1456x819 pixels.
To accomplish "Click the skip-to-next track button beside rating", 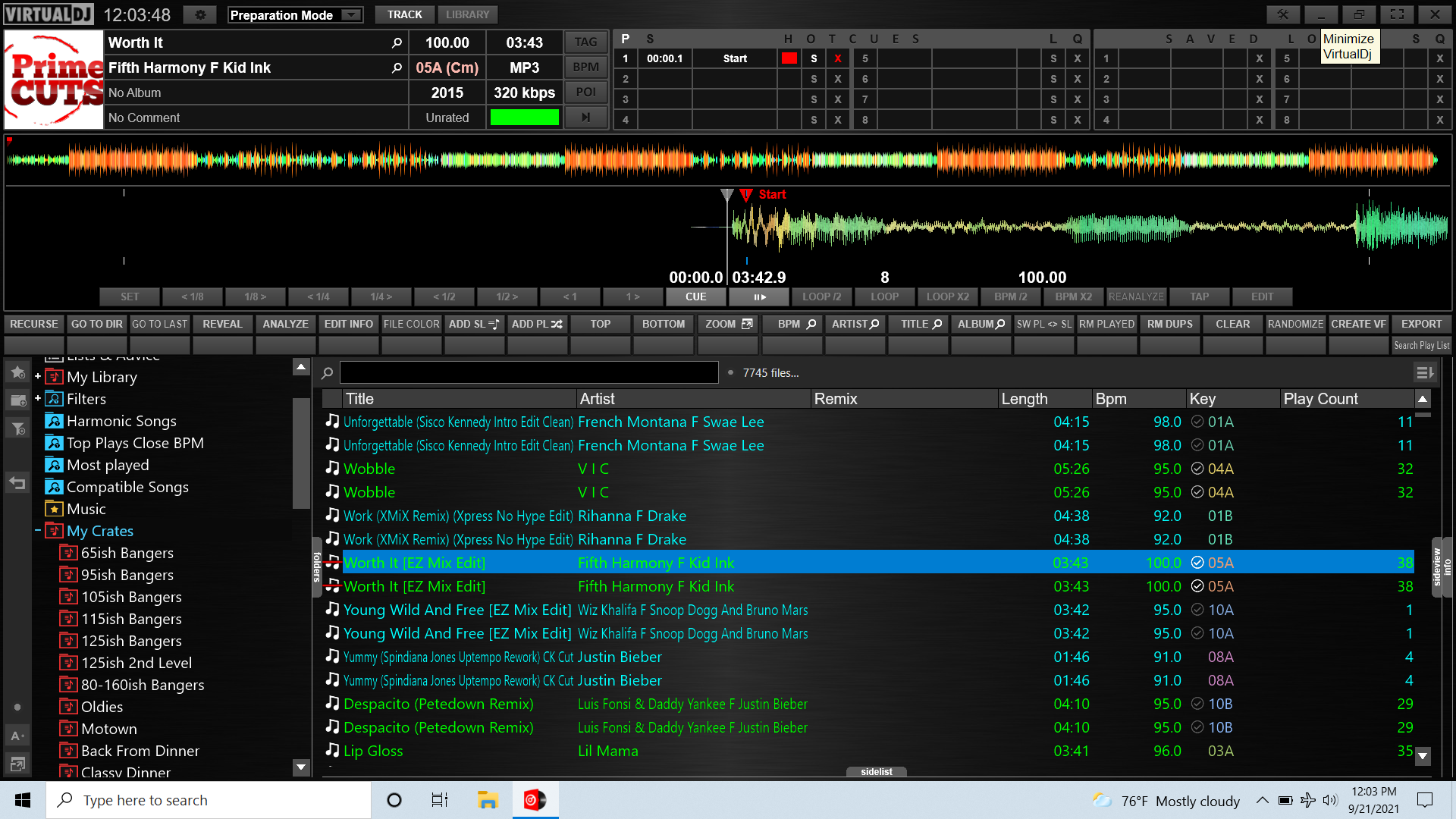I will pos(585,118).
